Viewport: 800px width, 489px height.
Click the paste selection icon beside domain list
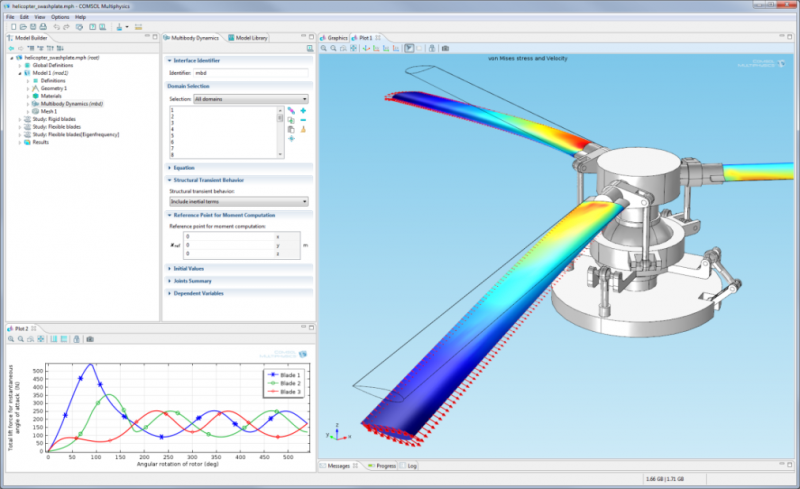click(x=291, y=129)
